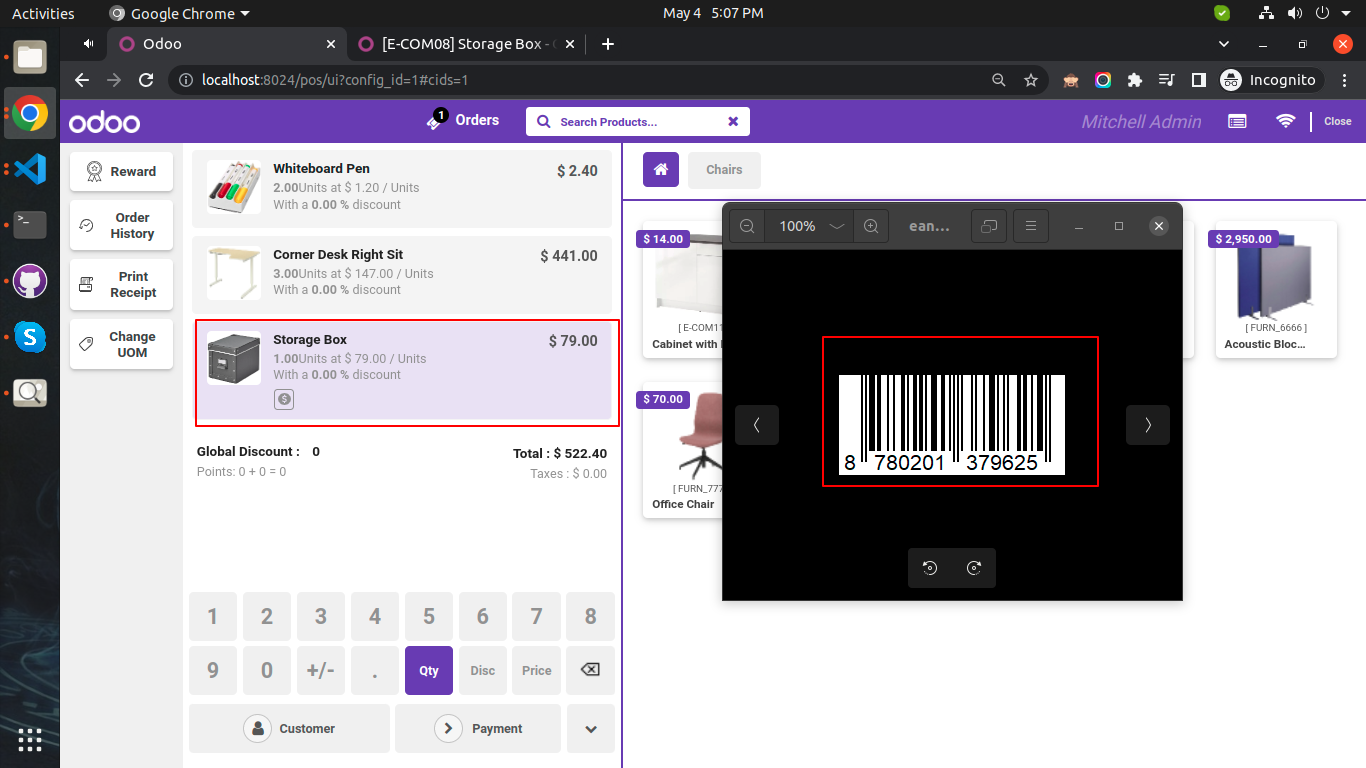The width and height of the screenshot is (1366, 768).
Task: Rotate image clockwise
Action: (974, 568)
